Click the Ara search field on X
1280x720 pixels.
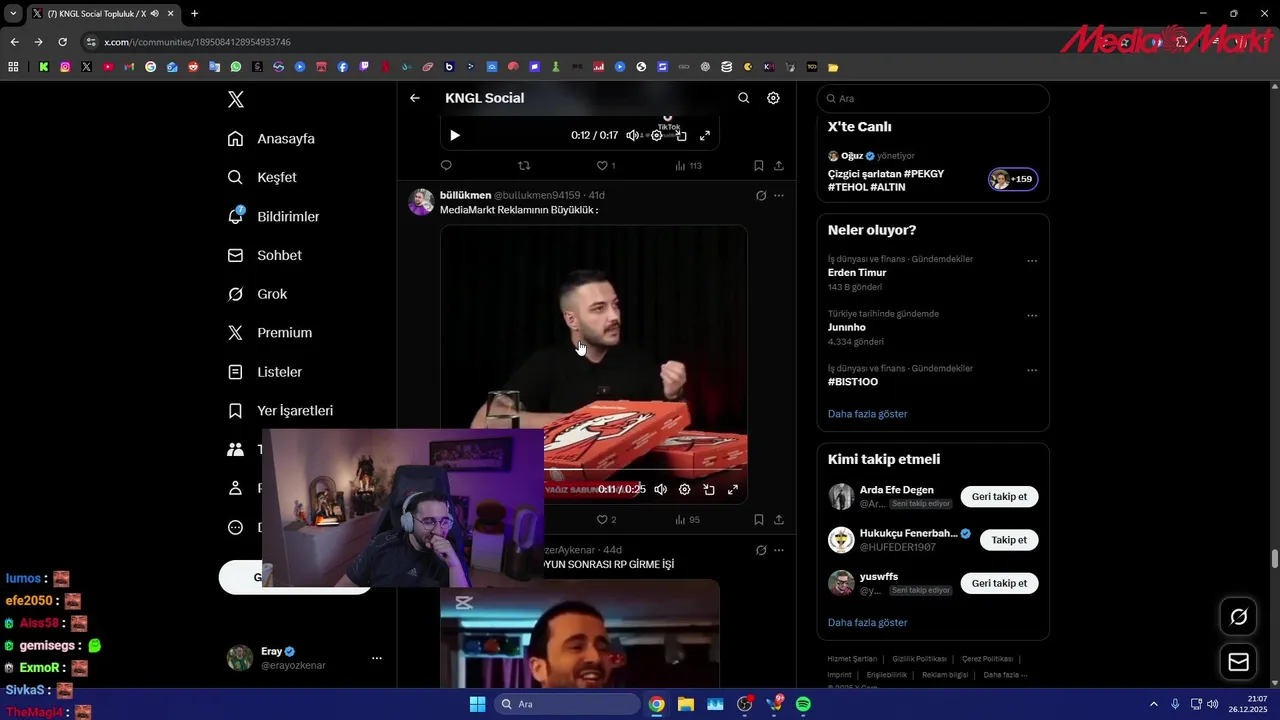[x=933, y=99]
